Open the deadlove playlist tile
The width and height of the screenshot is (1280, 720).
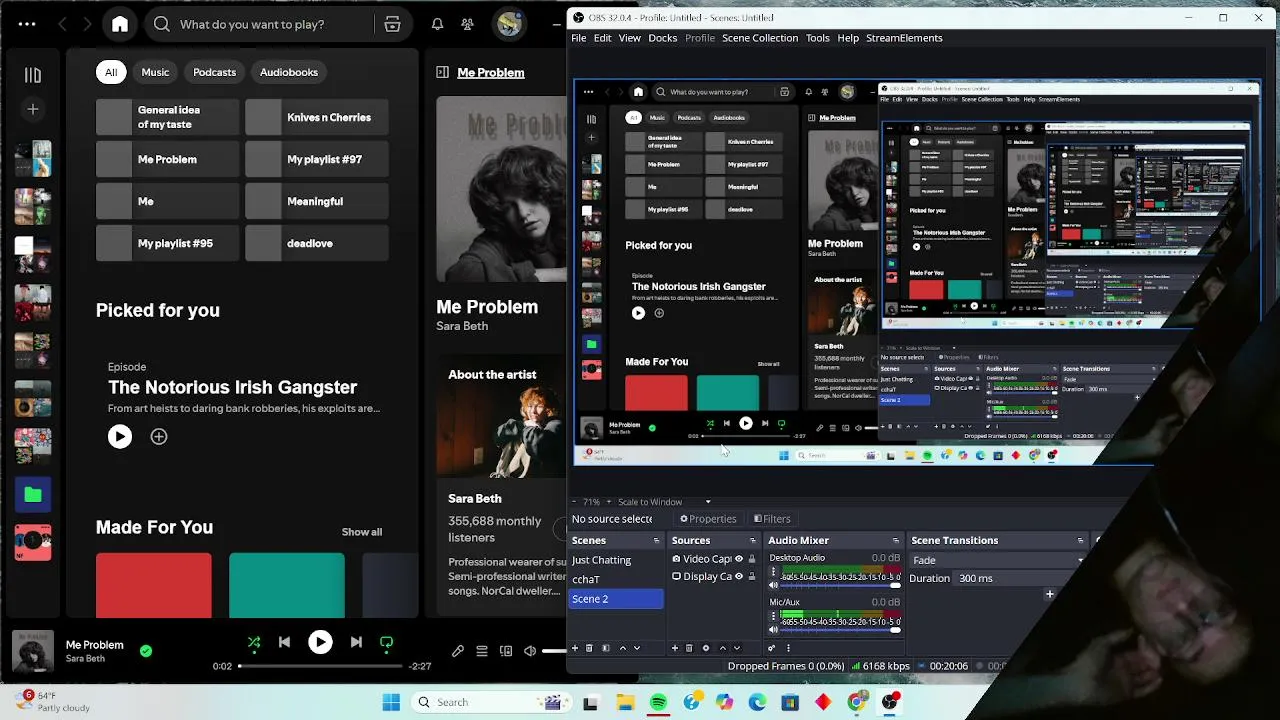(317, 243)
